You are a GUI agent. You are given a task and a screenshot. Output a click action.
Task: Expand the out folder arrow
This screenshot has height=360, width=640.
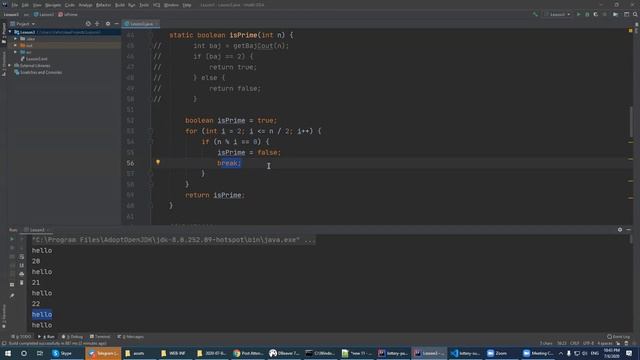[x=16, y=45]
